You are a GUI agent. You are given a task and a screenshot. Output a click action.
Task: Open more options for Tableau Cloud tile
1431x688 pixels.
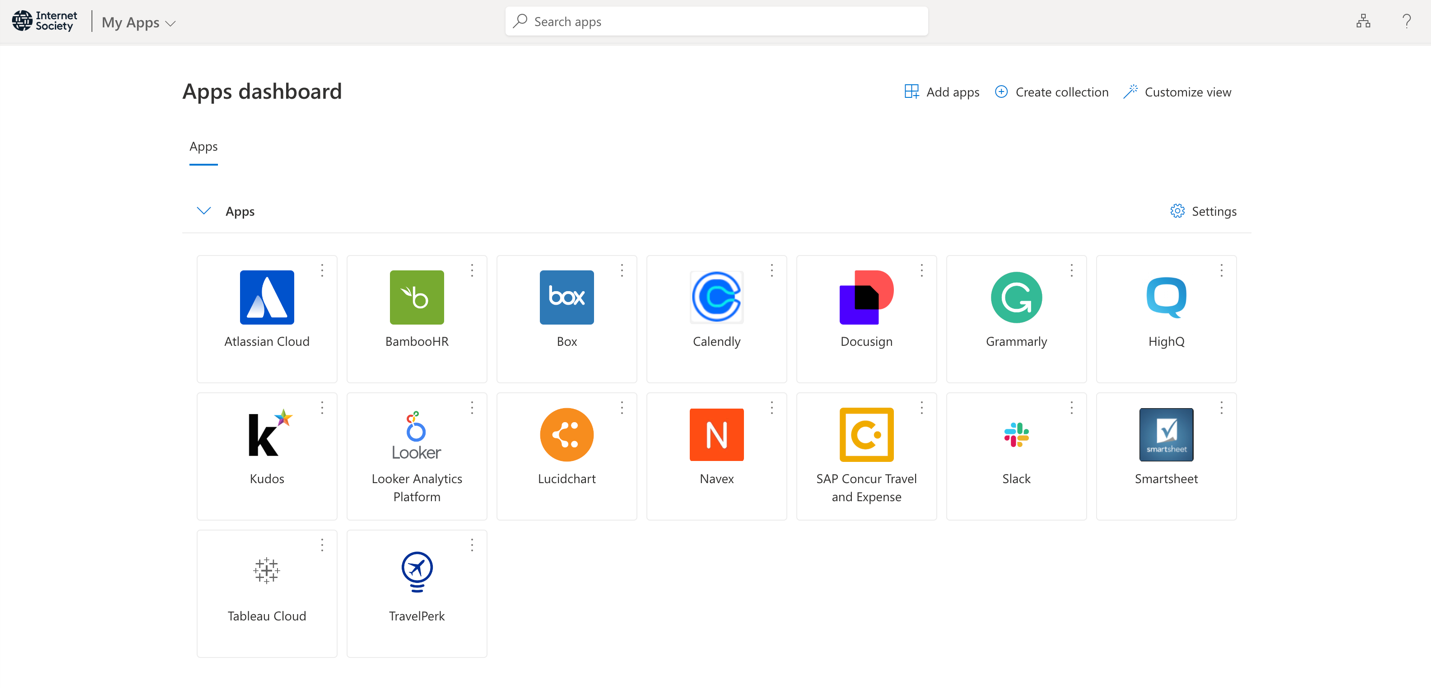322,544
